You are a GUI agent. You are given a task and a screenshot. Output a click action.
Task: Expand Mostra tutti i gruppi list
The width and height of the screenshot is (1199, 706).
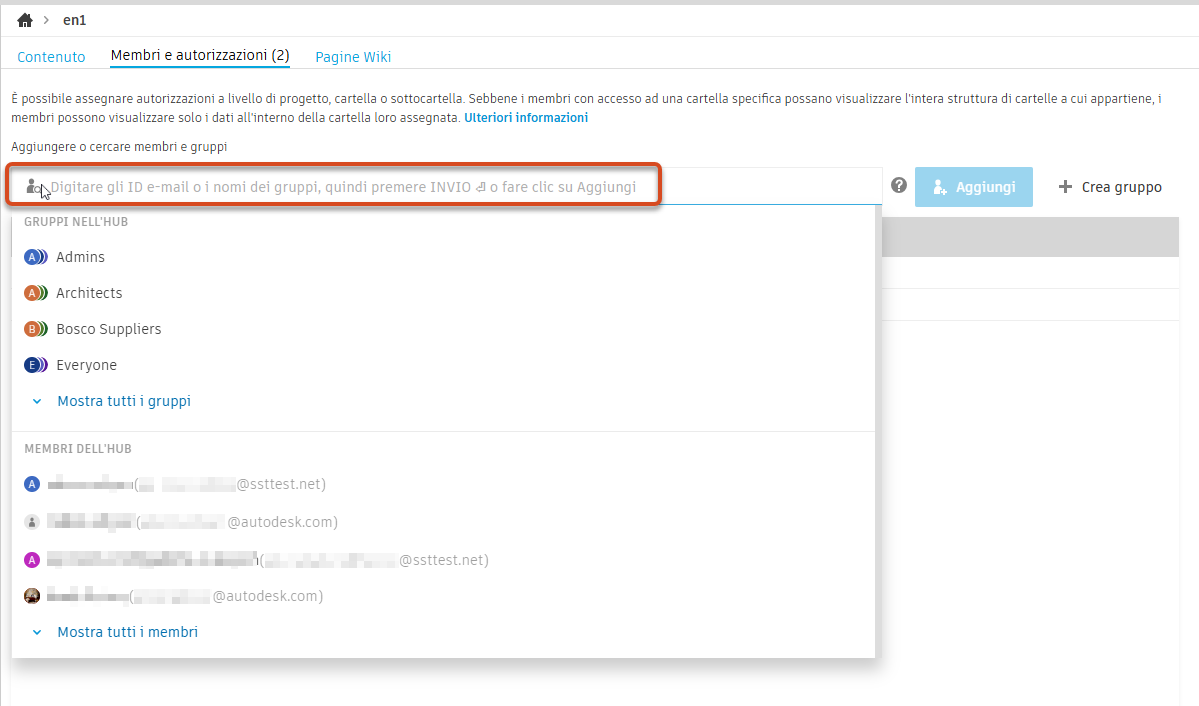(123, 400)
